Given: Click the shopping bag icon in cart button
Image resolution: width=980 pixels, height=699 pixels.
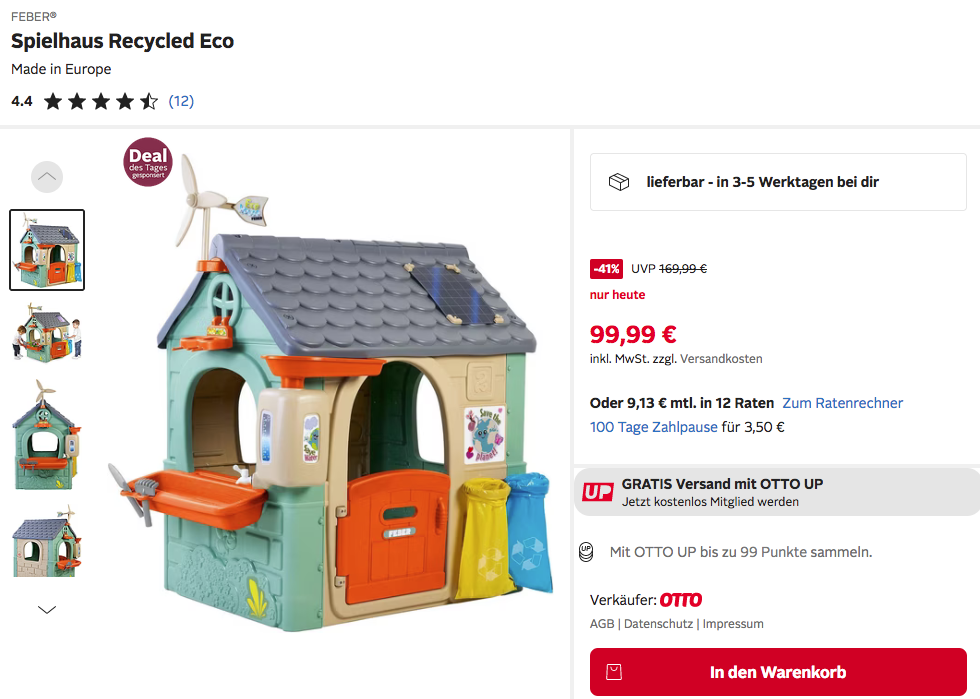Looking at the screenshot, I should pyautogui.click(x=614, y=672).
